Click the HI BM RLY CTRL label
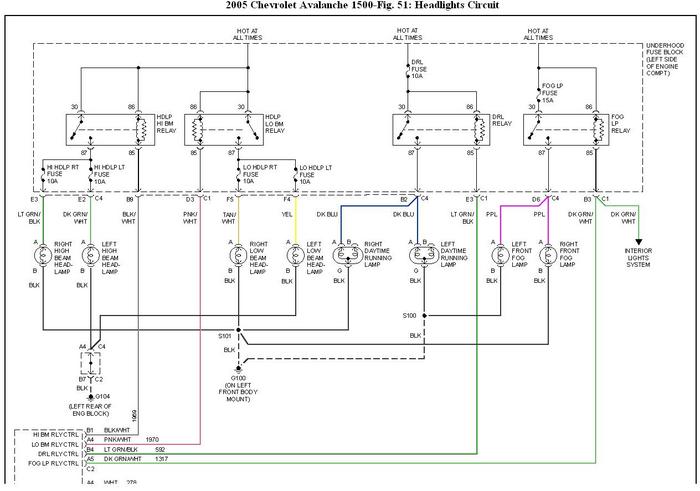 coord(56,434)
